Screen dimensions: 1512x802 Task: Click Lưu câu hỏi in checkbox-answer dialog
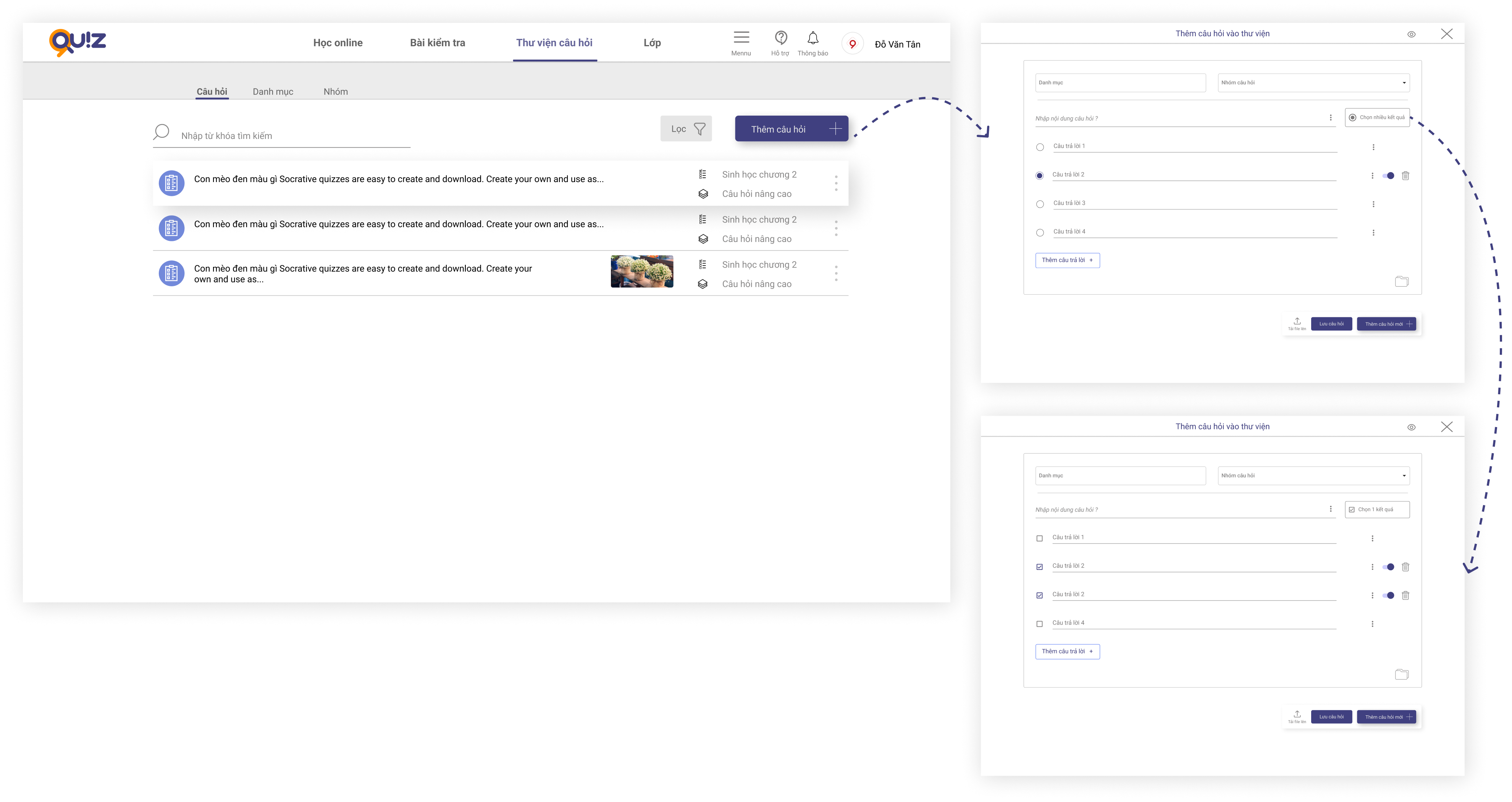point(1331,717)
